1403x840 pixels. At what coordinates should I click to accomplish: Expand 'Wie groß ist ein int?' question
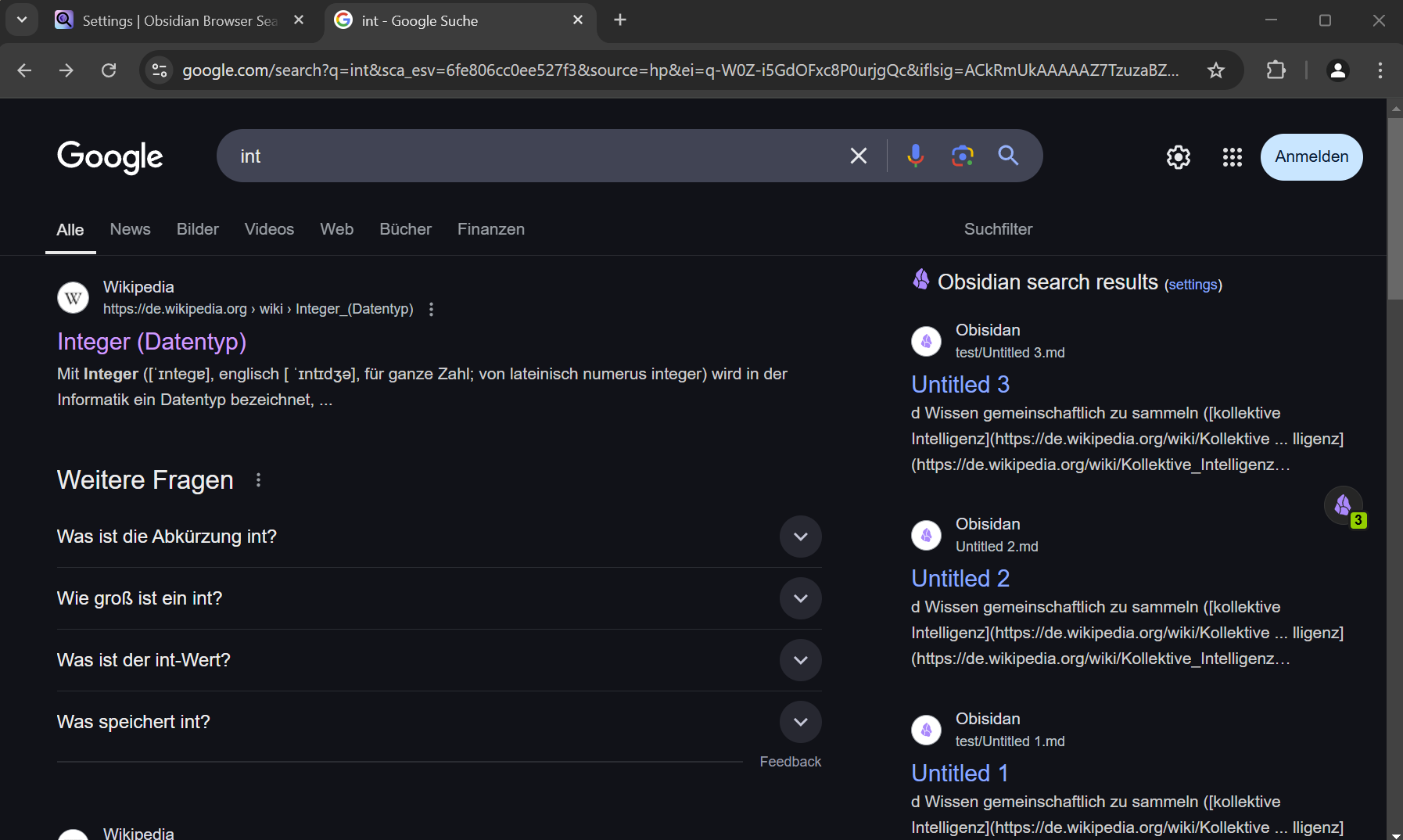point(800,598)
